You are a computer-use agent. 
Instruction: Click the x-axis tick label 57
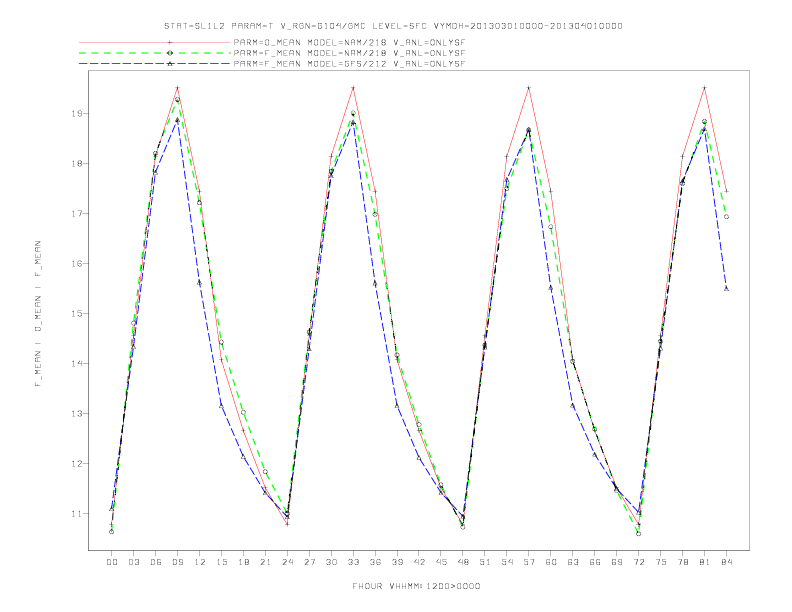[x=529, y=562]
